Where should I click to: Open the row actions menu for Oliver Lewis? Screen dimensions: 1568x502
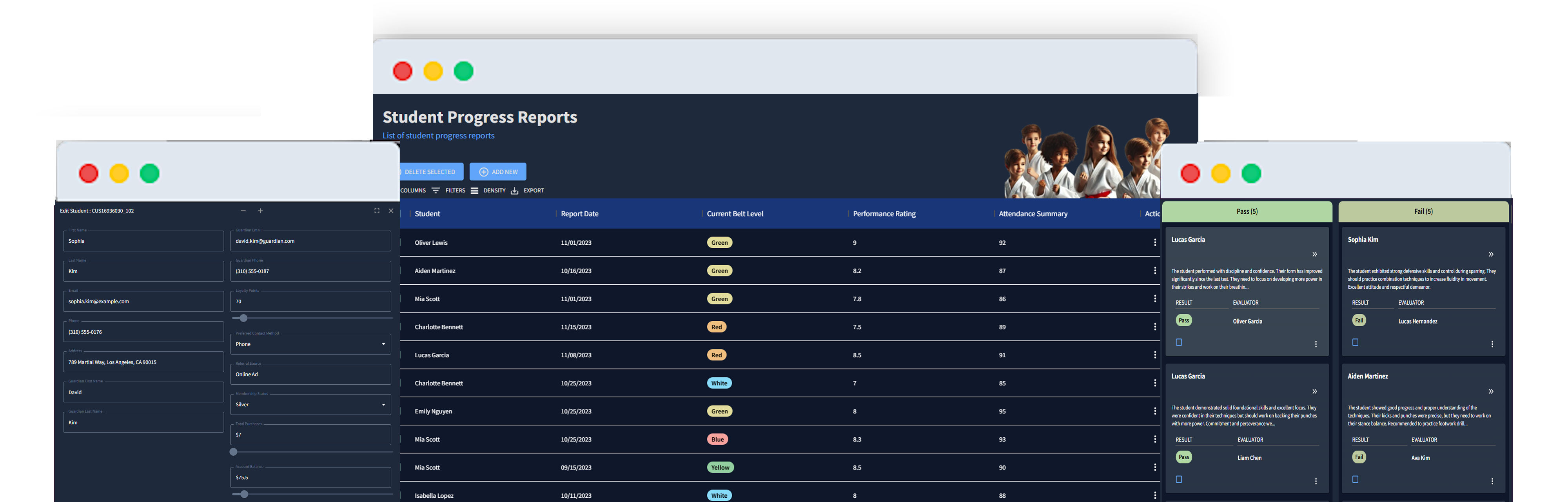(x=1155, y=242)
